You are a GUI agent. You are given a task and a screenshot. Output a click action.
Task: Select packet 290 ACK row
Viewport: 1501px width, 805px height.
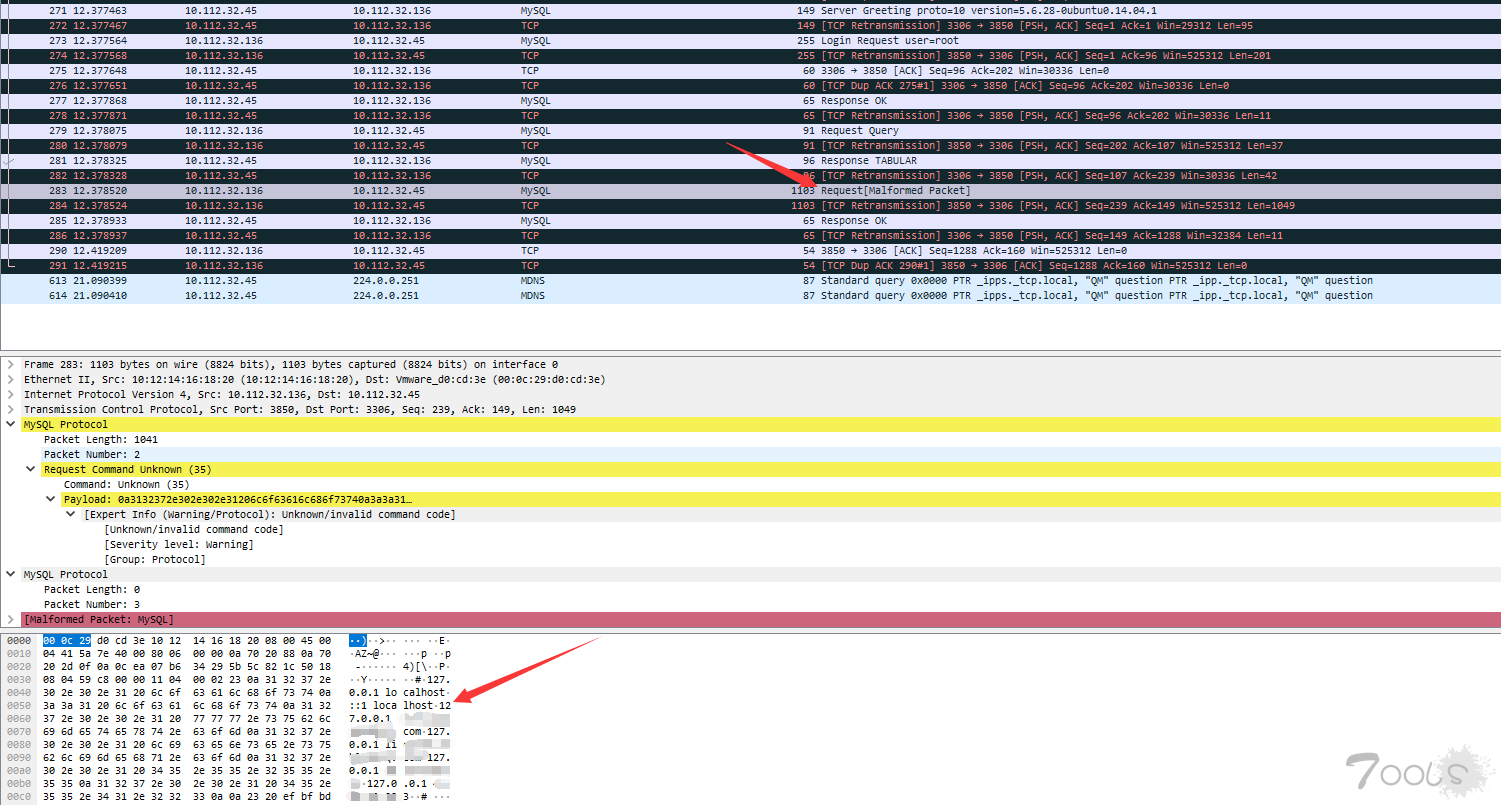750,250
